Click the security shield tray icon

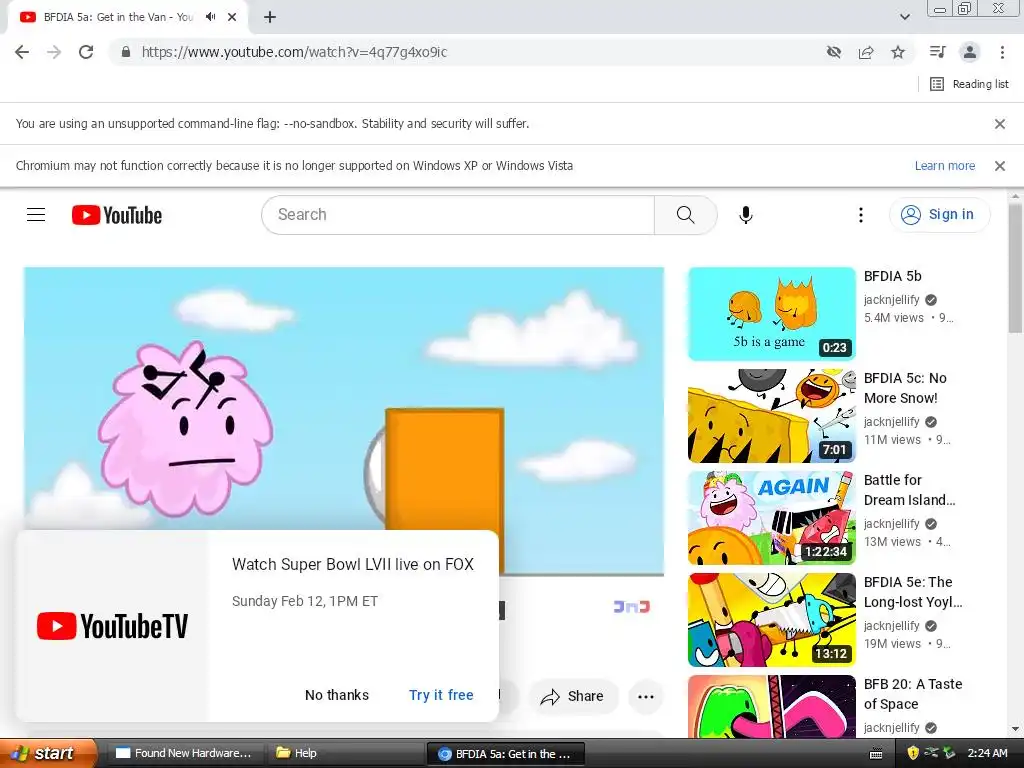pos(913,753)
